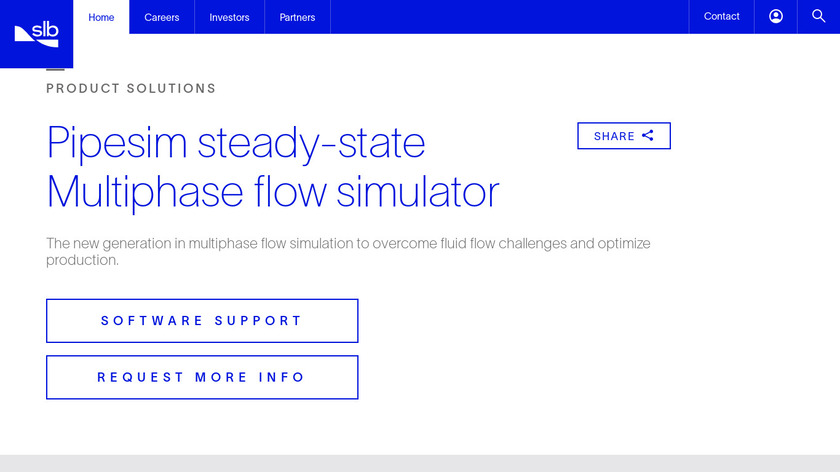Click the SLB logo

click(36, 34)
